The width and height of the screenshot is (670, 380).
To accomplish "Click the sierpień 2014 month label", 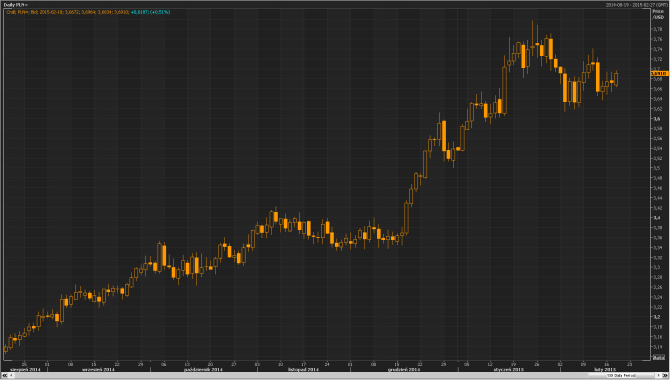I will pyautogui.click(x=25, y=369).
